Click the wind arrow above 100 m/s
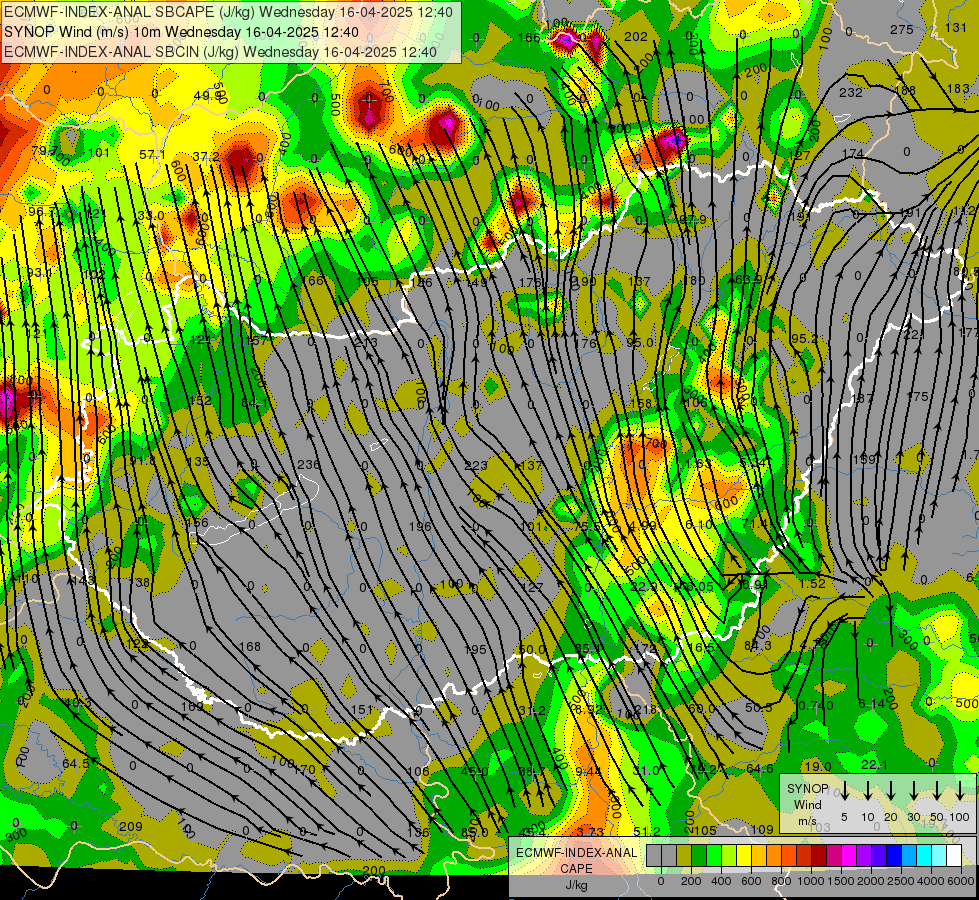This screenshot has height=900, width=979. pyautogui.click(x=960, y=791)
